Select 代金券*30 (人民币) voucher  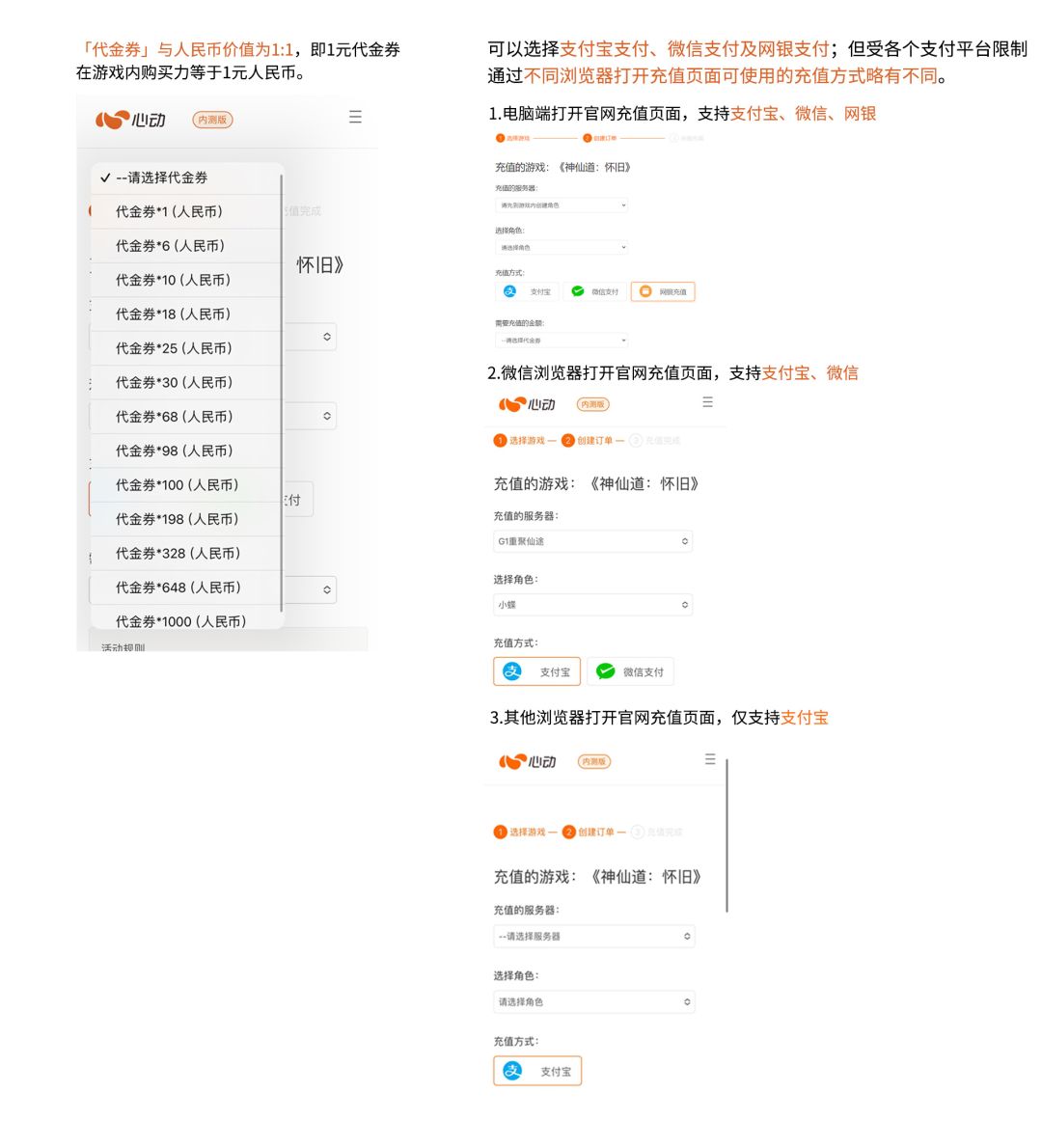[186, 382]
